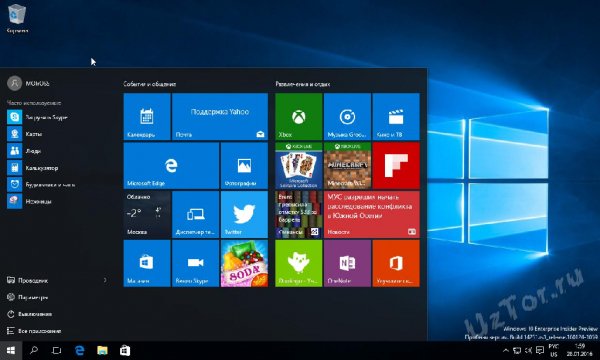Viewport: 600px width, 360px height.
Task: Open Task View on taskbar
Action: [57, 350]
